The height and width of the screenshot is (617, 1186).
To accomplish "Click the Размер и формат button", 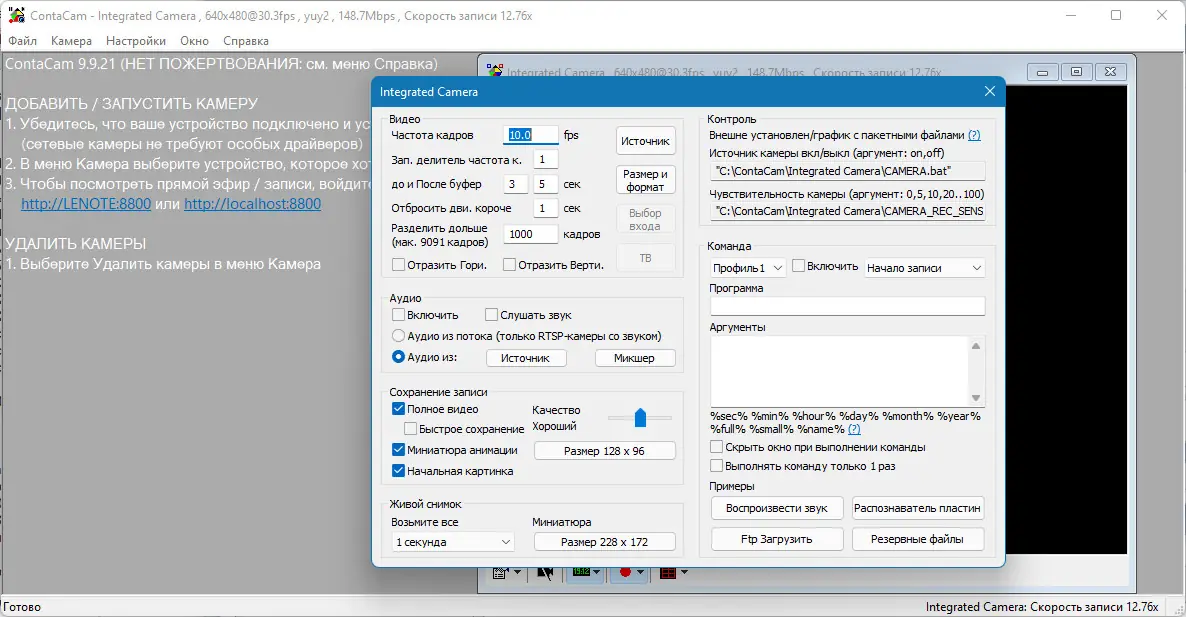I will point(645,181).
